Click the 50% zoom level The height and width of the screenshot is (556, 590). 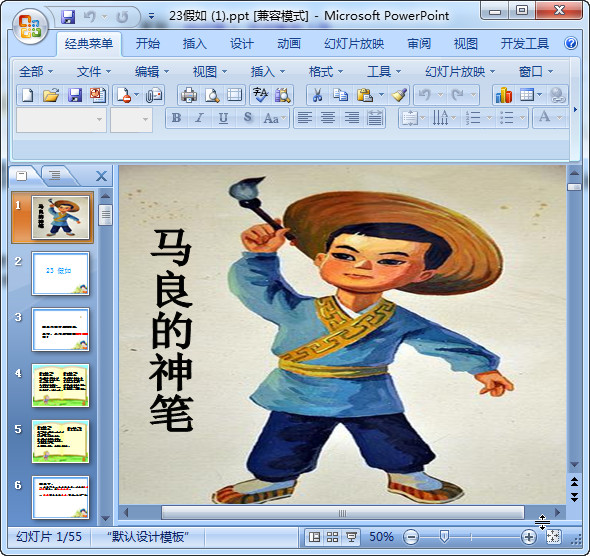(381, 537)
